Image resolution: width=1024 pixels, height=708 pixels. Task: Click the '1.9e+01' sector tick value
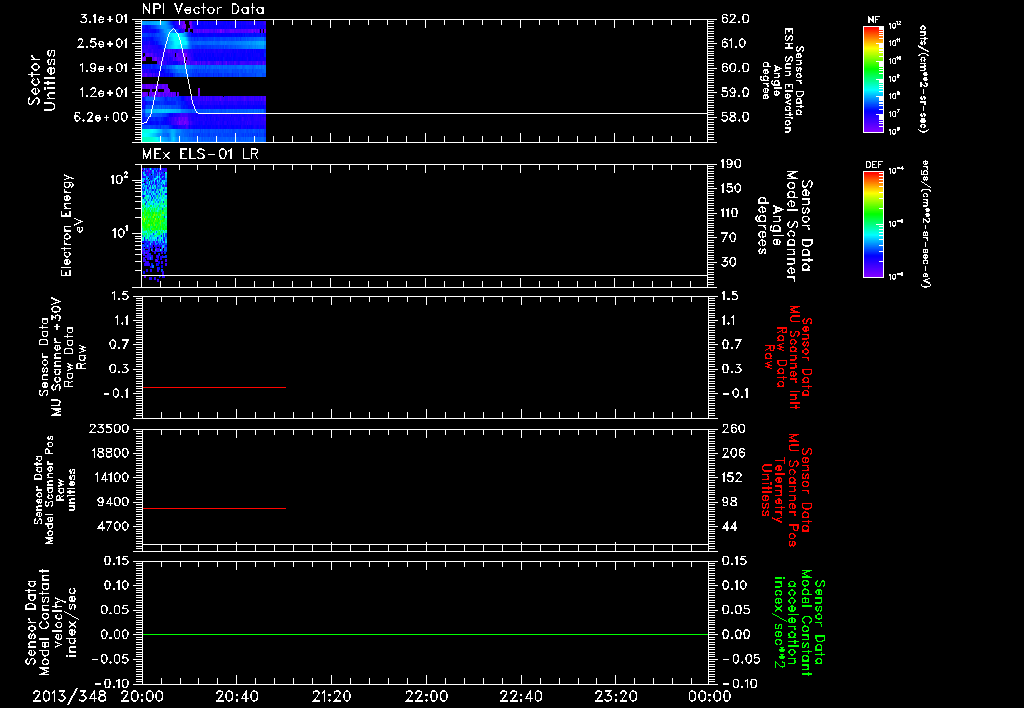click(x=103, y=68)
